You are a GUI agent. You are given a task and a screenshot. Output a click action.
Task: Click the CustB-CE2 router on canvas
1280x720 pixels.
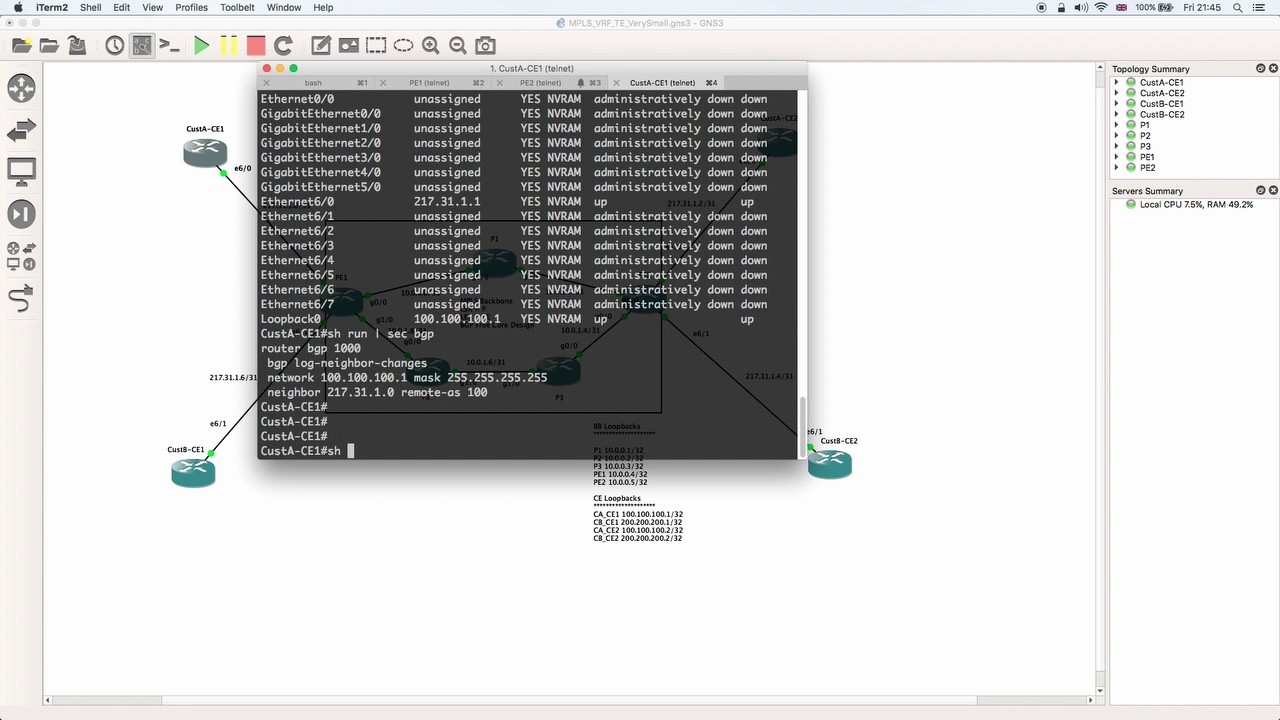click(830, 463)
